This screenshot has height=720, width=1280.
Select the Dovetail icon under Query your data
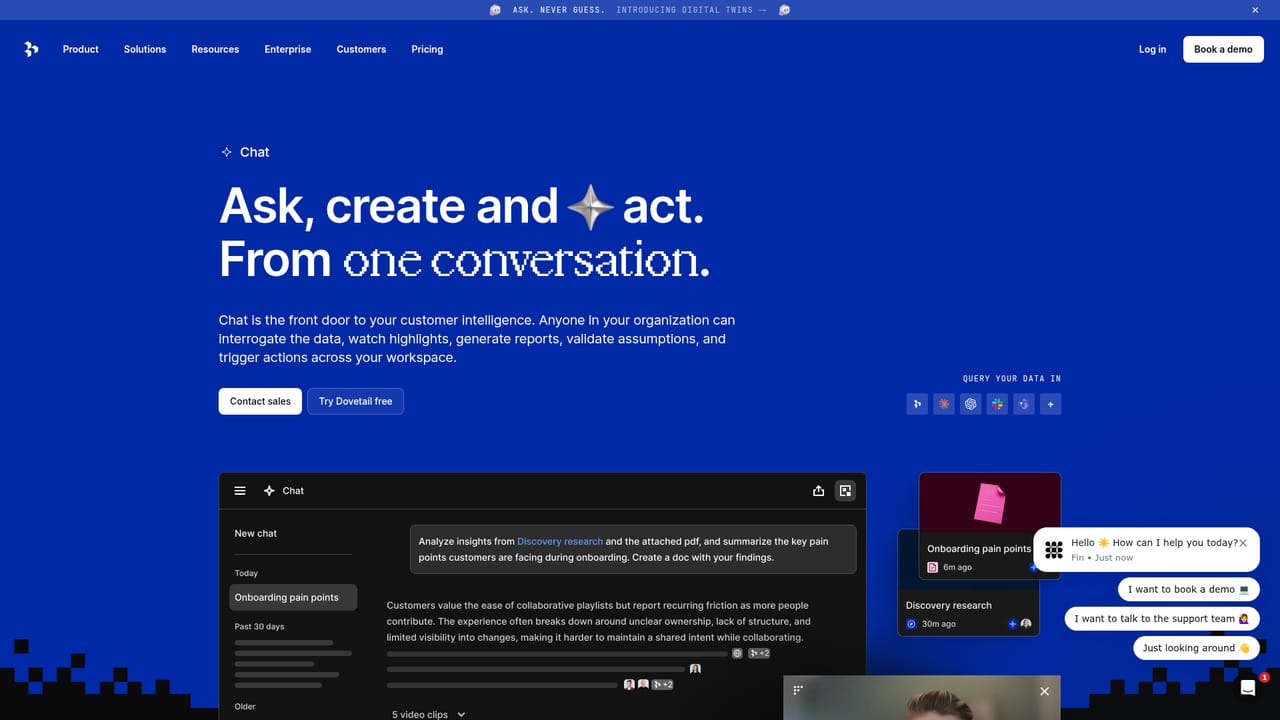pos(917,404)
